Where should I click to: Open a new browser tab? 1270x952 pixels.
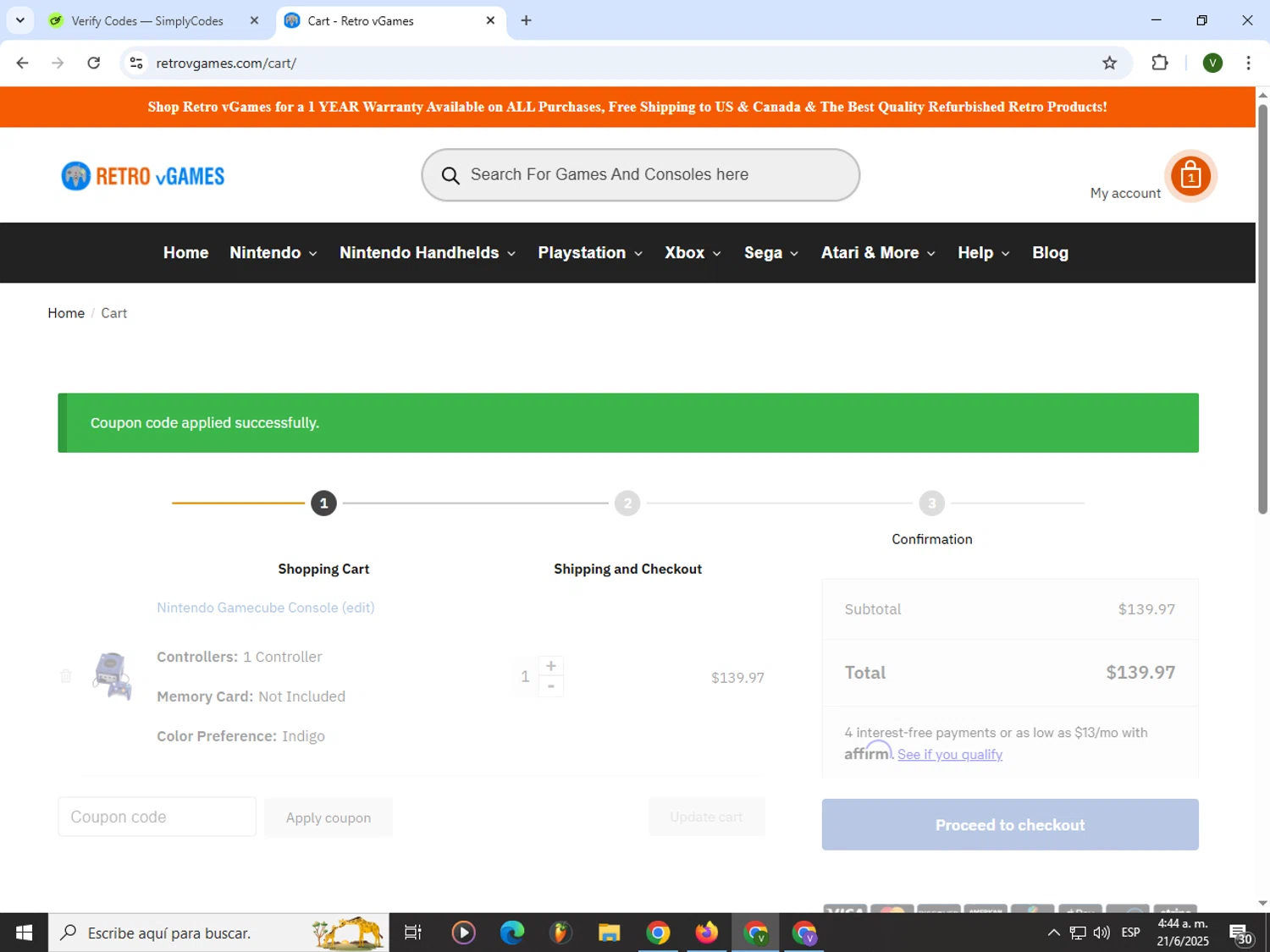pos(526,20)
